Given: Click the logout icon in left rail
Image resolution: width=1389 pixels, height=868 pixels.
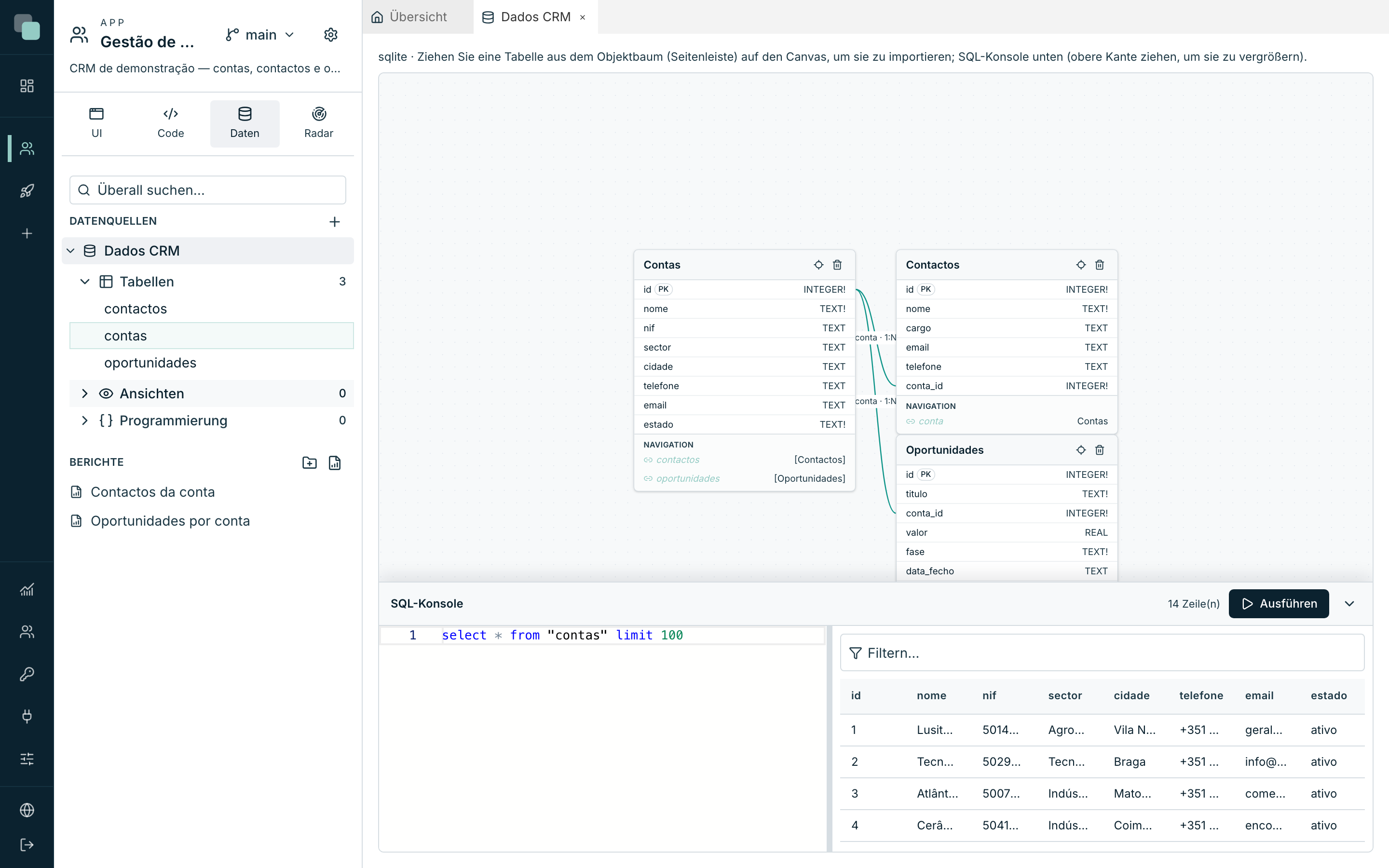Looking at the screenshot, I should tap(27, 844).
